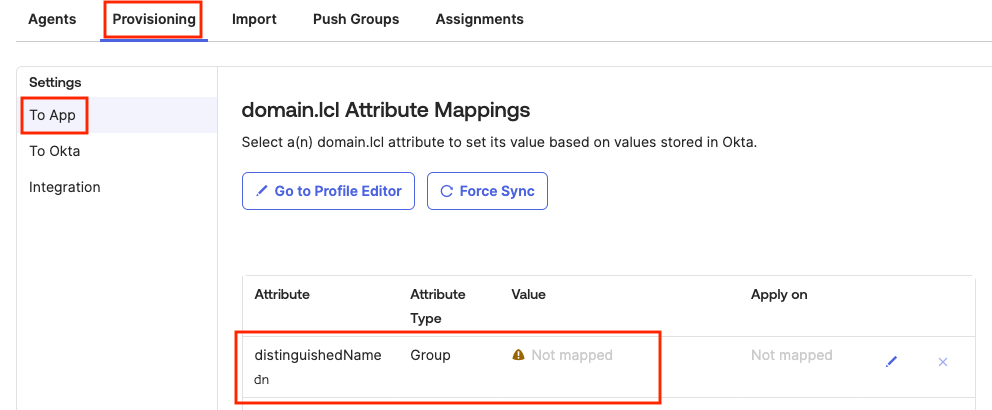Select To App in Settings sidebar
Screen dimensions: 992x410
[x=117, y=115]
